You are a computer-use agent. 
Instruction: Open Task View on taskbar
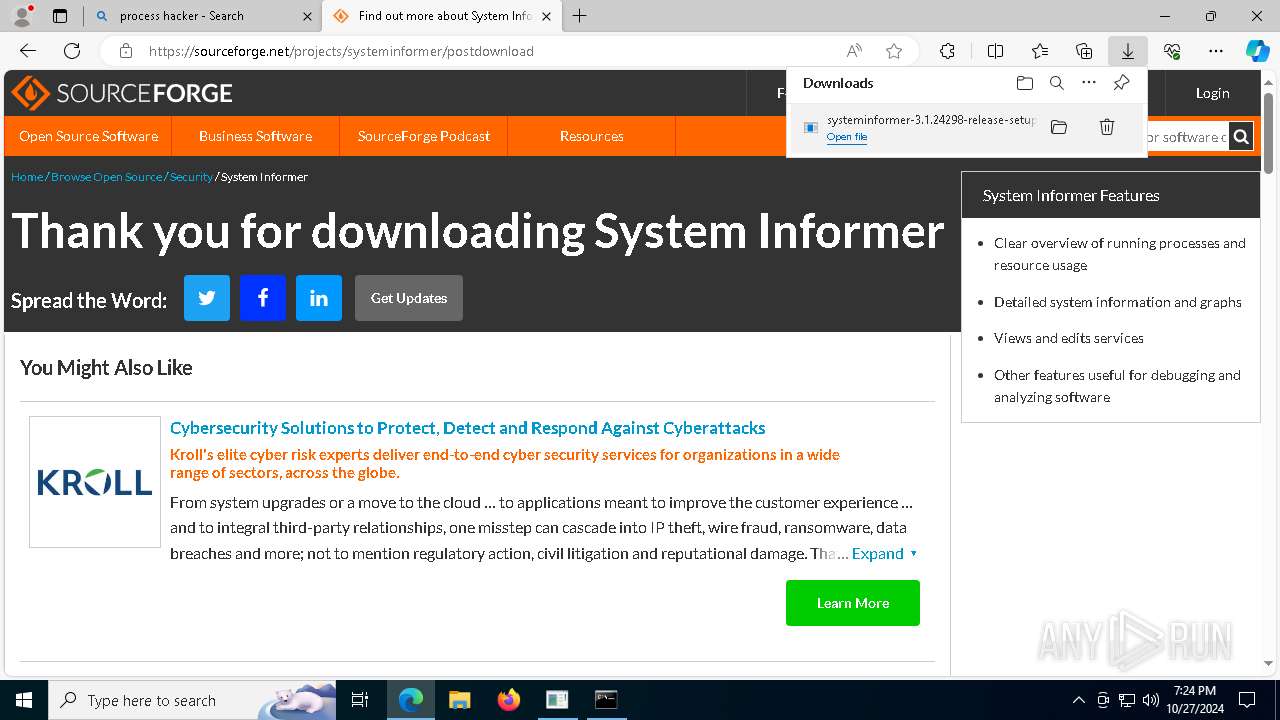pyautogui.click(x=360, y=700)
